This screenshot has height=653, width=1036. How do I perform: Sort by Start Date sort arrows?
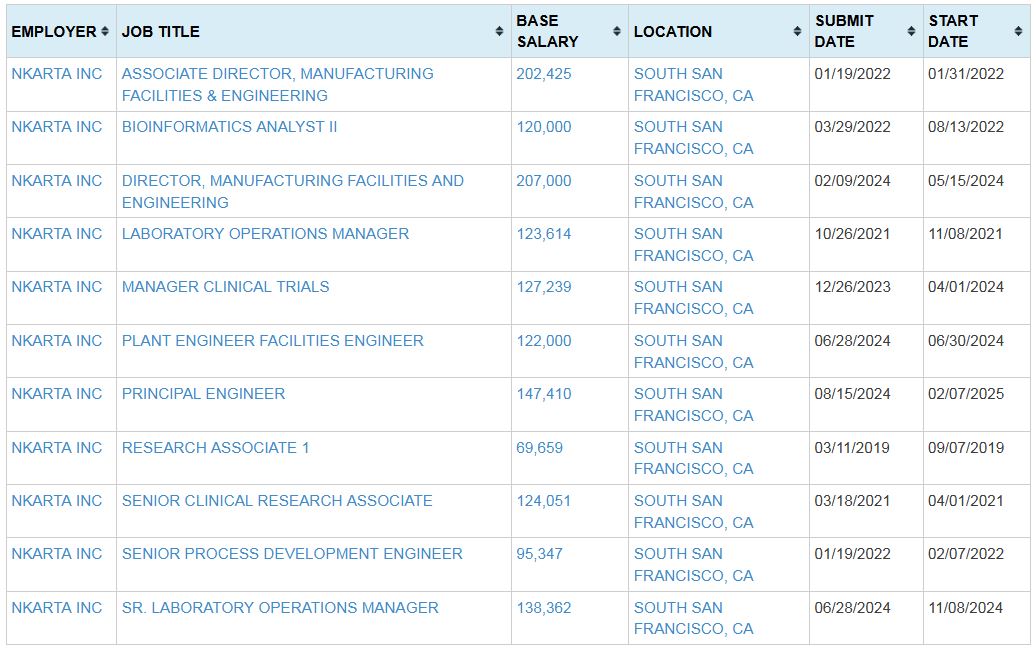tap(1018, 31)
